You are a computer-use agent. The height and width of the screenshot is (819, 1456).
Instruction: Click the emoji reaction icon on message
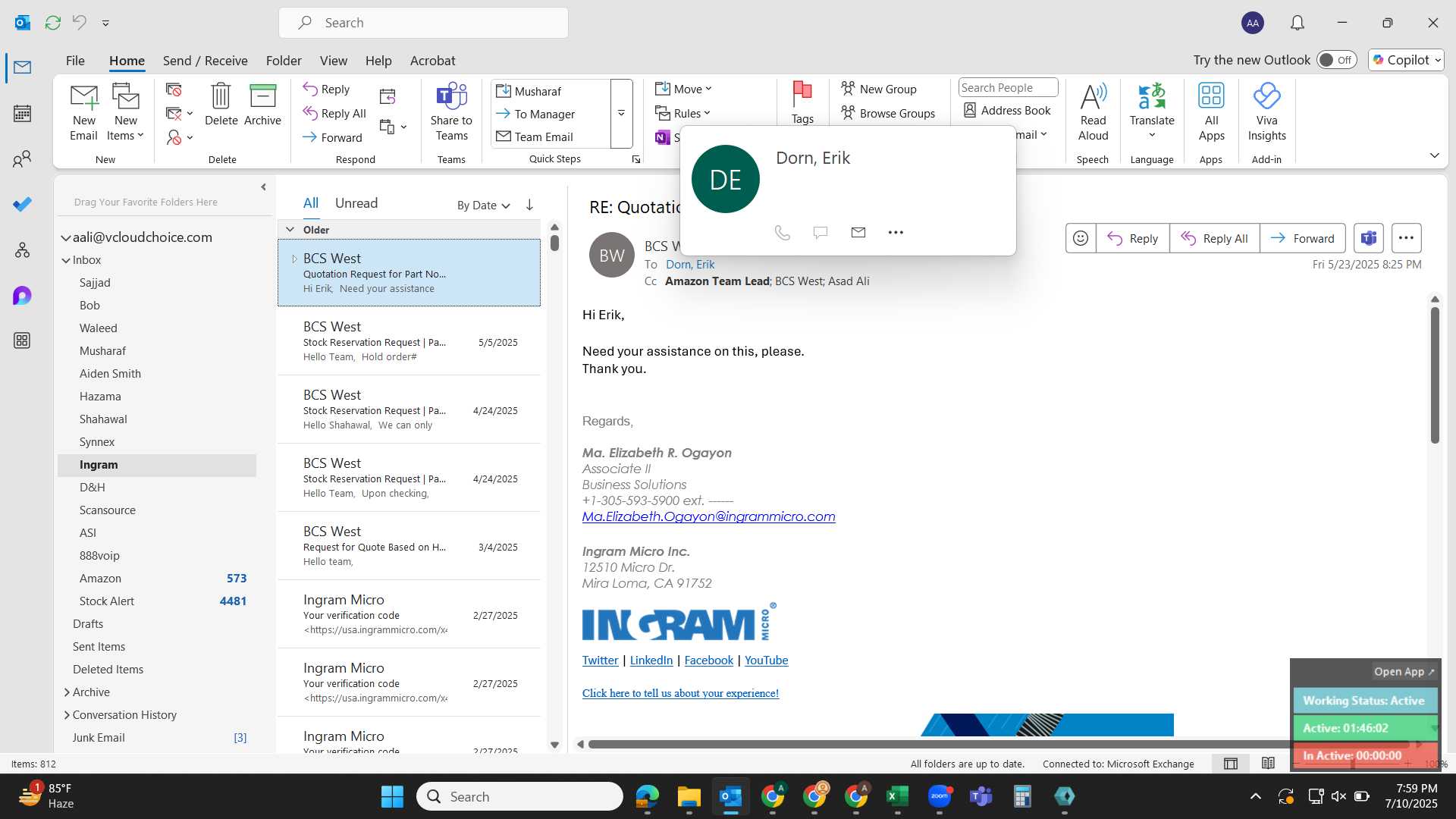click(x=1081, y=238)
